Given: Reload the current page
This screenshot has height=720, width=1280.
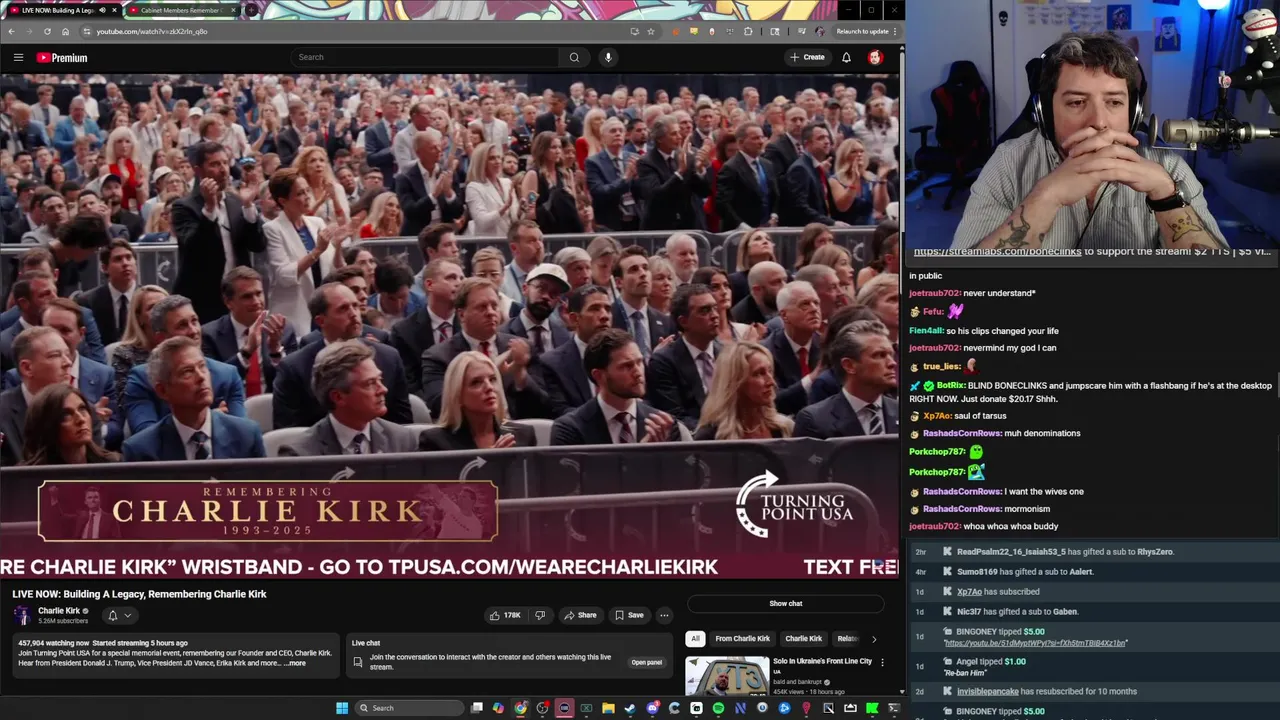Looking at the screenshot, I should pyautogui.click(x=47, y=31).
